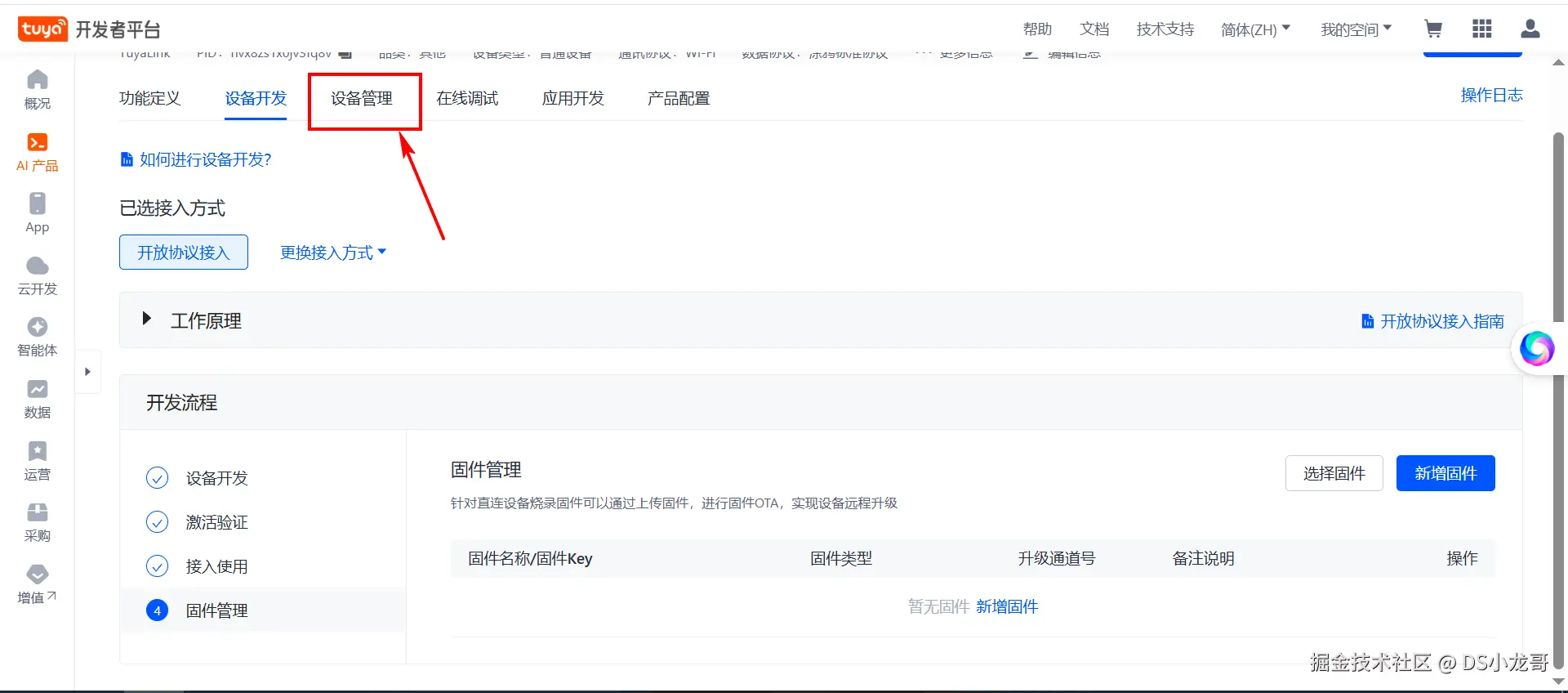The image size is (1568, 693).
Task: Open the App sidebar icon
Action: point(38,203)
